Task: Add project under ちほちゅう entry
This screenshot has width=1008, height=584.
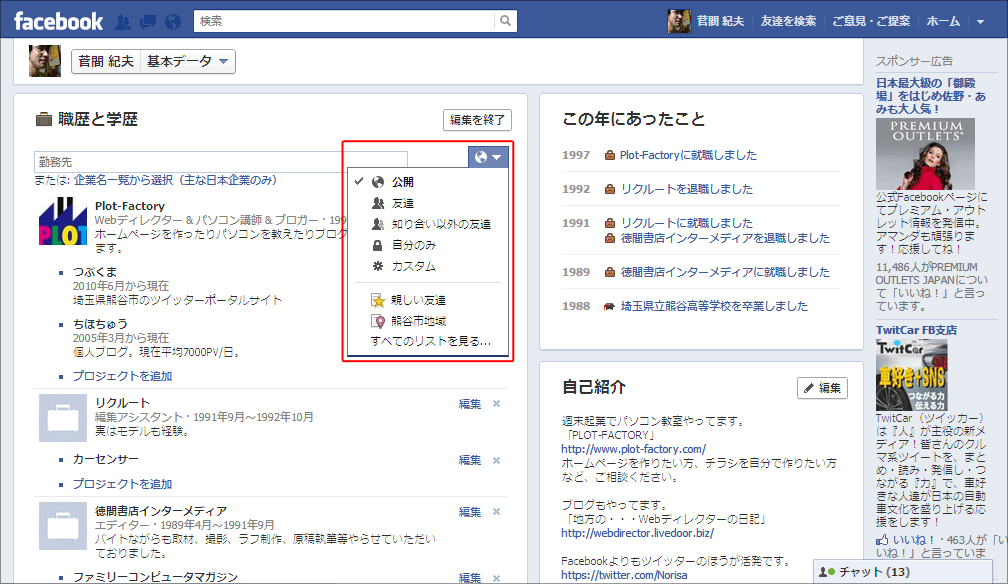Action: 122,376
